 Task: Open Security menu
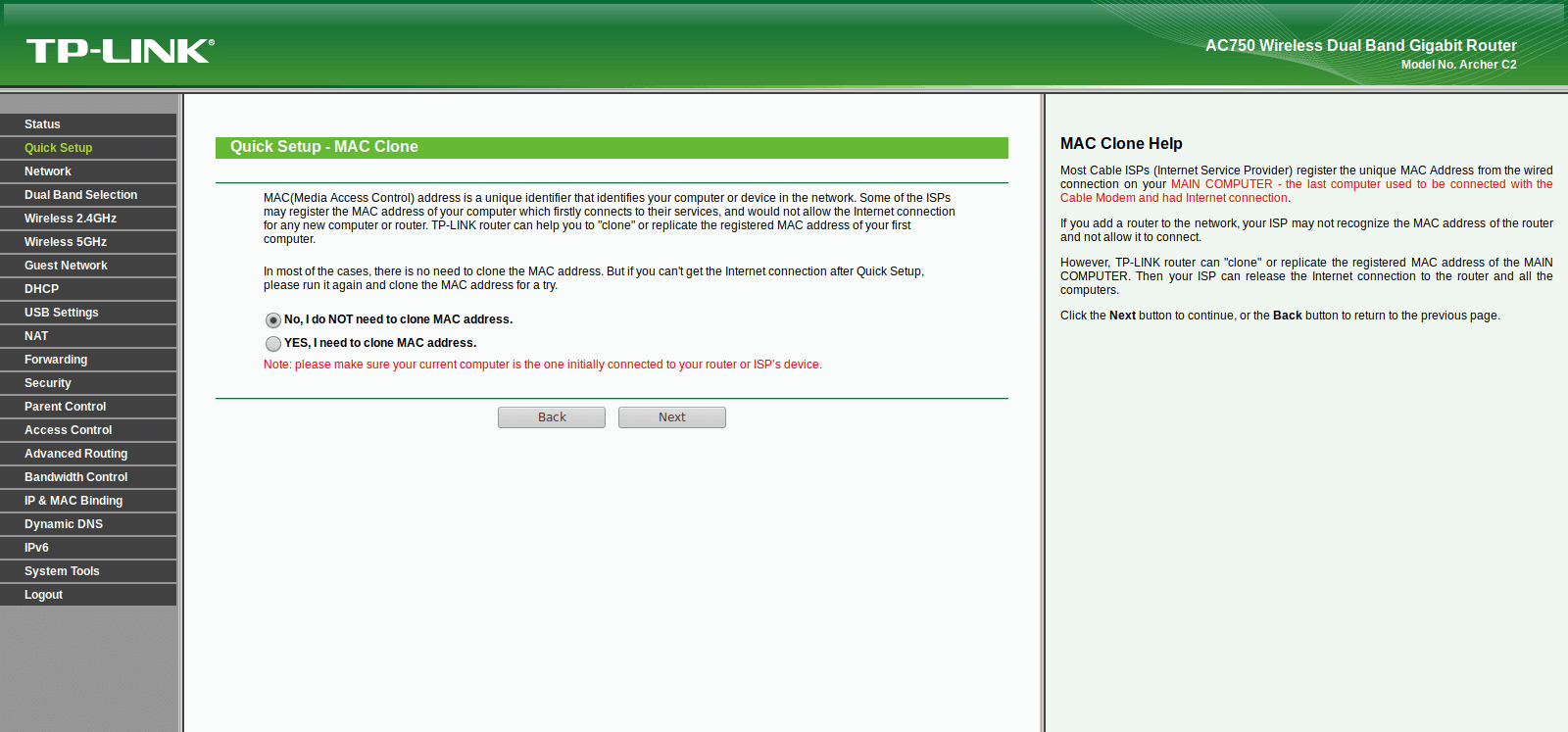click(x=88, y=383)
